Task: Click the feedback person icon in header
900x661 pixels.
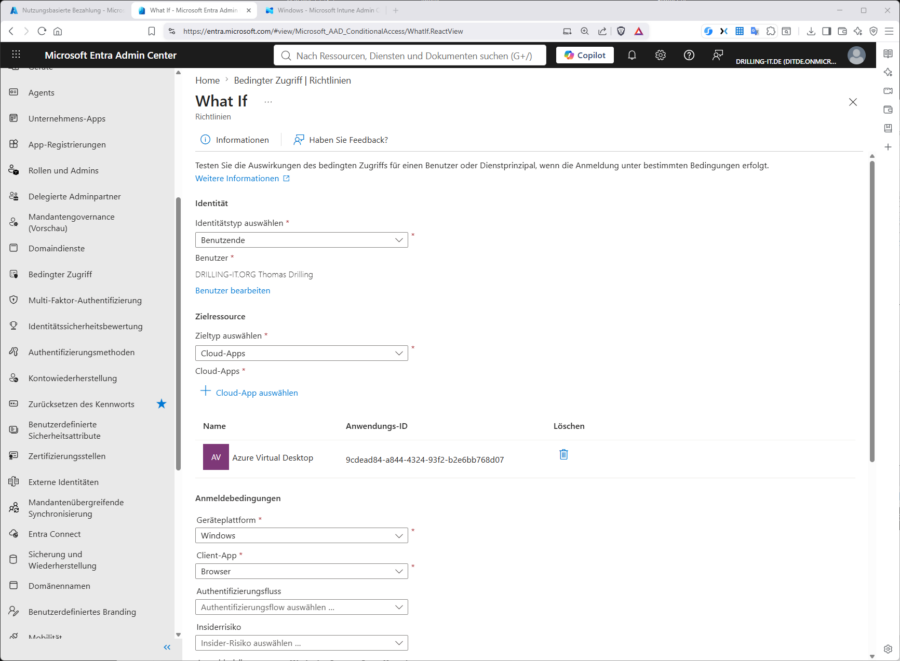Action: pos(717,55)
